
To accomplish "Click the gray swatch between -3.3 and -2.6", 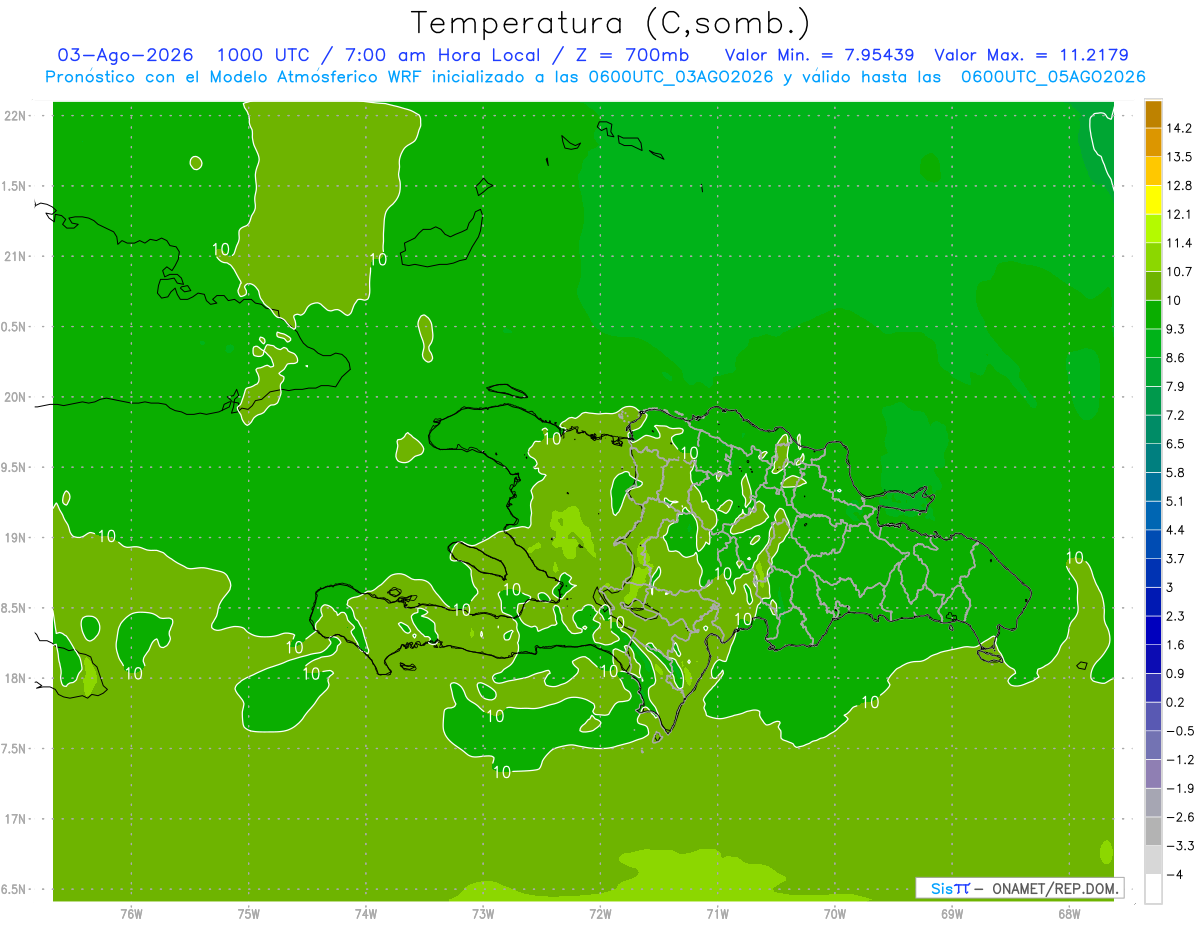I will tap(1153, 832).
